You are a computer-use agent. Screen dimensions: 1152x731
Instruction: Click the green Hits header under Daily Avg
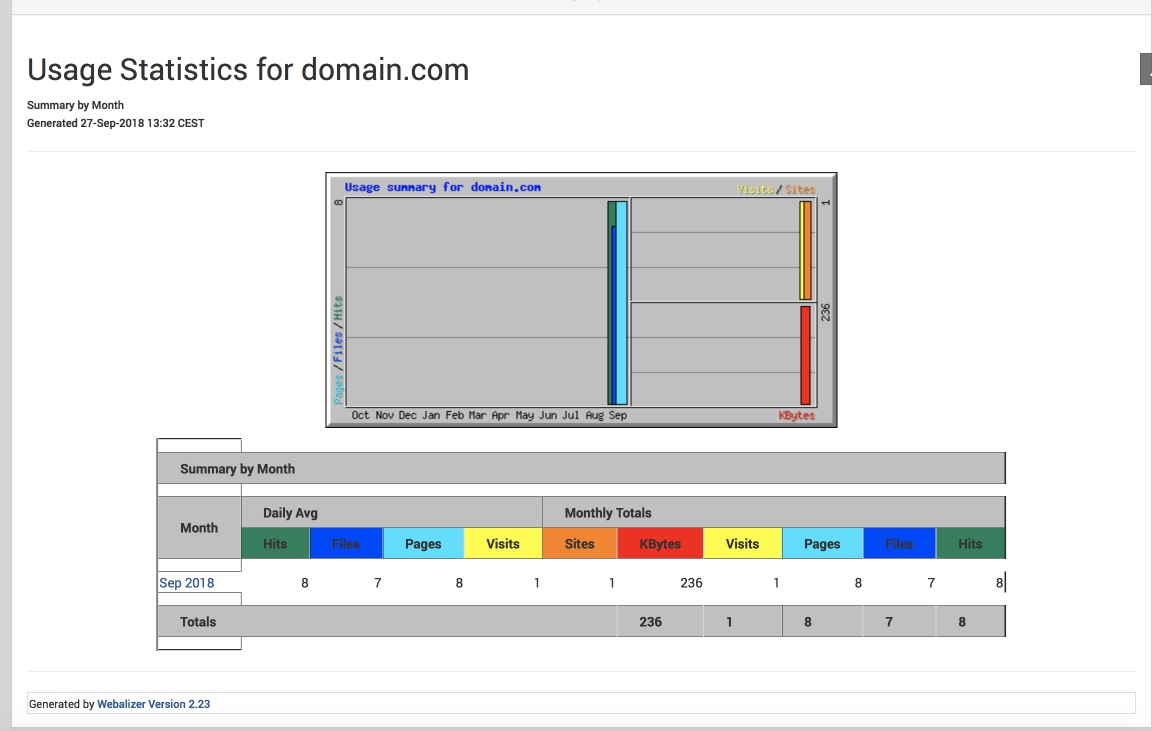point(275,544)
